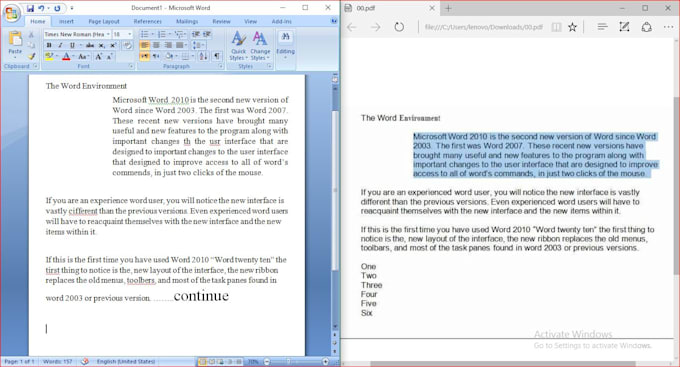This screenshot has height=367, width=680.
Task: Toggle Underline formatting
Action: 72,45
